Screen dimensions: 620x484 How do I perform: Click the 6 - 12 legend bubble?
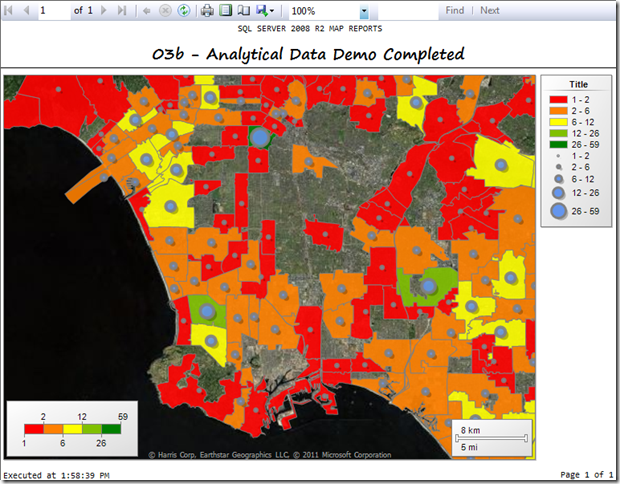pyautogui.click(x=558, y=179)
